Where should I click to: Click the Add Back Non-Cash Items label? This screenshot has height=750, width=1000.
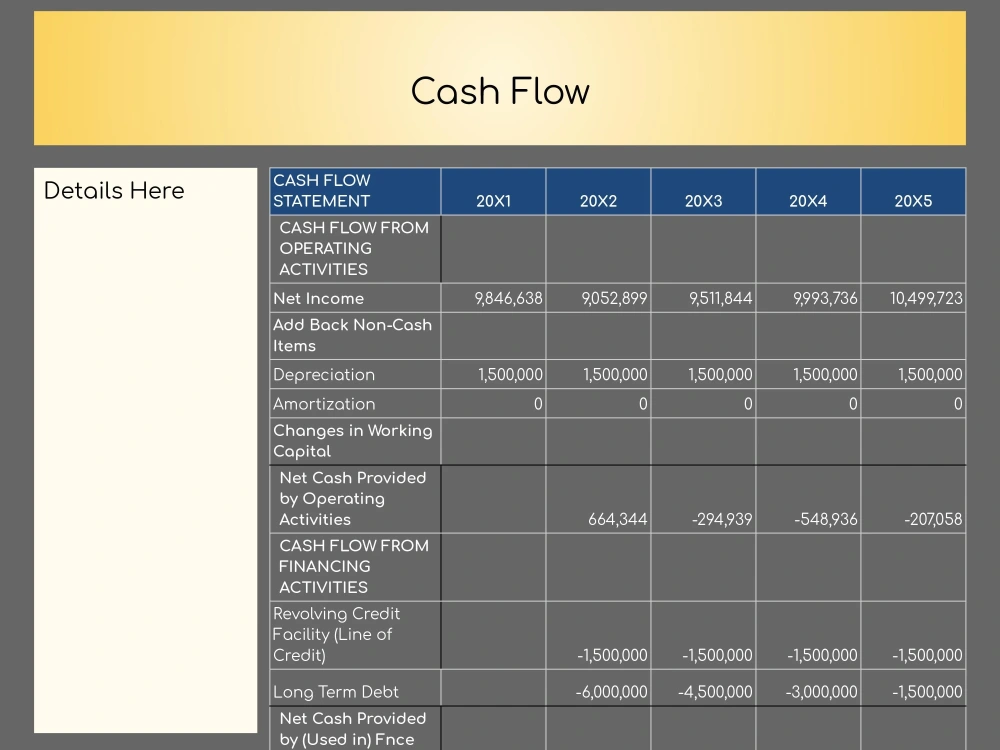[x=351, y=335]
